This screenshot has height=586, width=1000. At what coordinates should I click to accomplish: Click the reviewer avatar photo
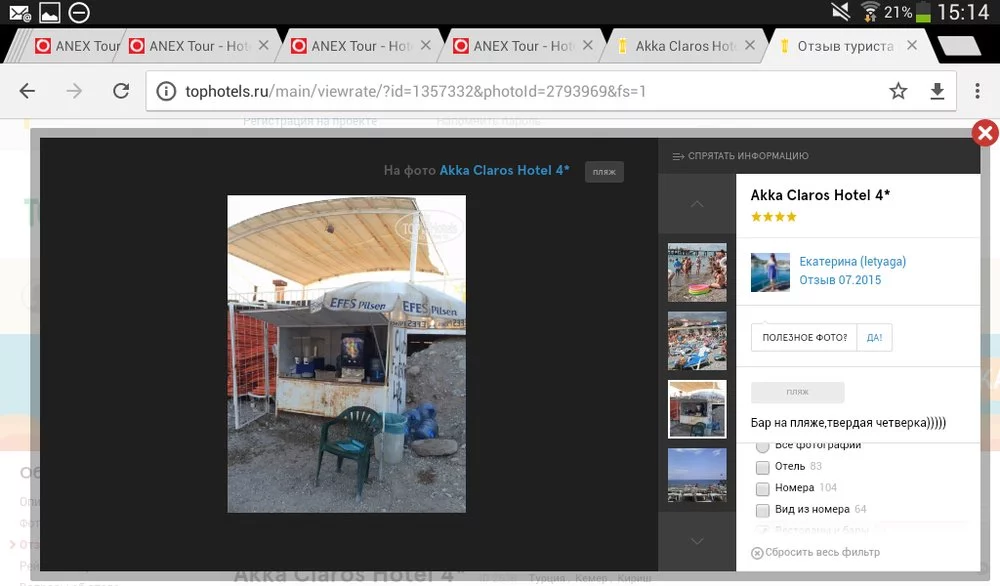(770, 272)
